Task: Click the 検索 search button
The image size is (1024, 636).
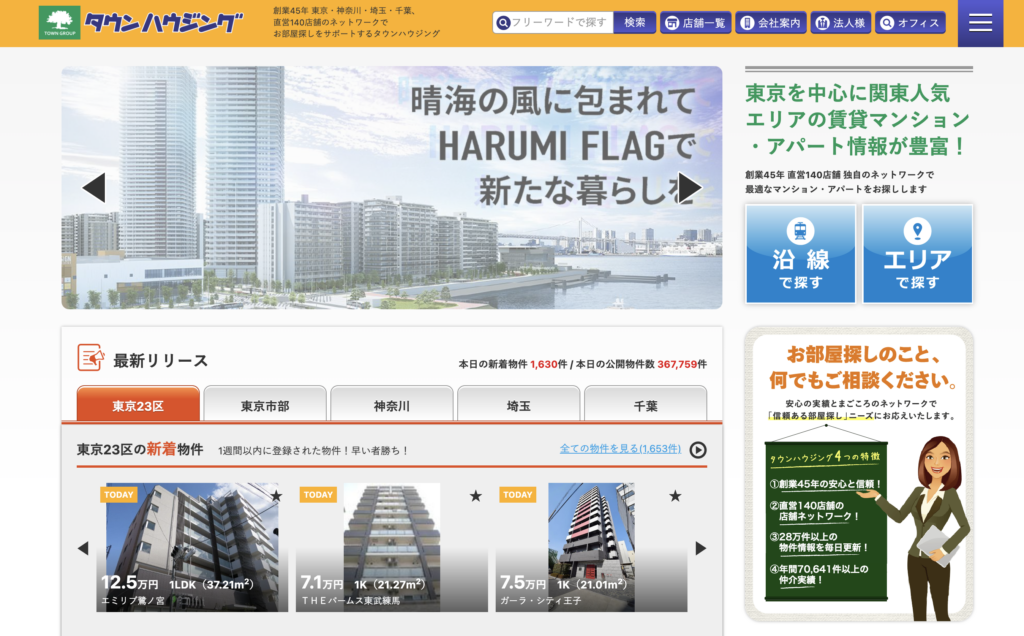Action: 634,22
